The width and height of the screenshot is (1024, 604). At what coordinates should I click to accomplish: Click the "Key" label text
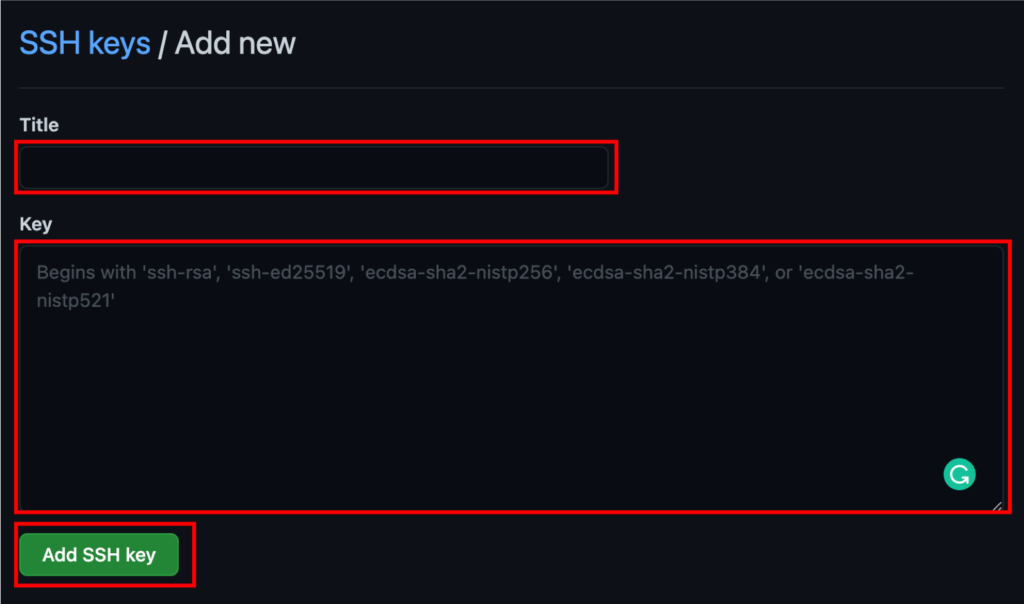35,223
